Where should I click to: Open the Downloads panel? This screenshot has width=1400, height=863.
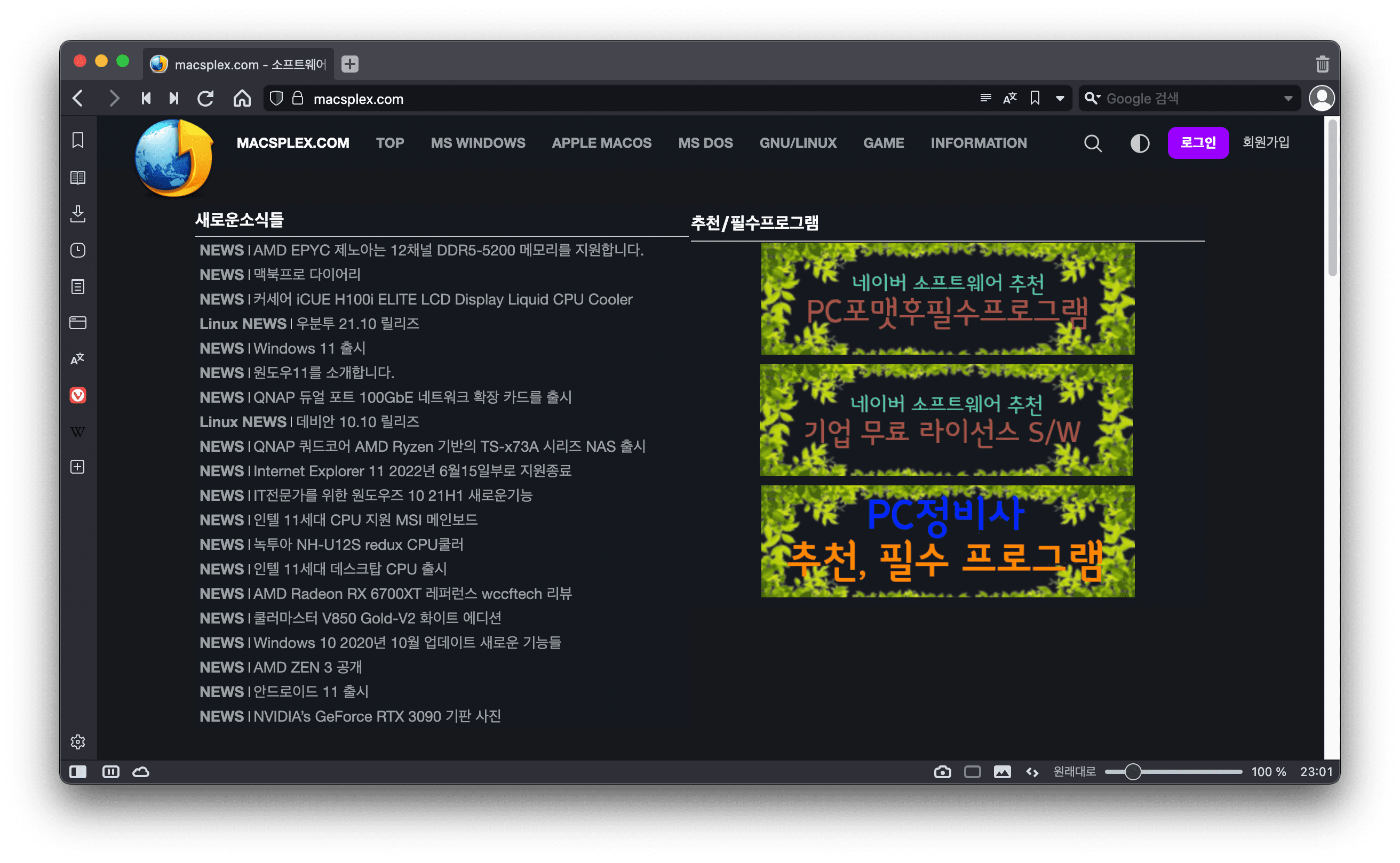(78, 213)
